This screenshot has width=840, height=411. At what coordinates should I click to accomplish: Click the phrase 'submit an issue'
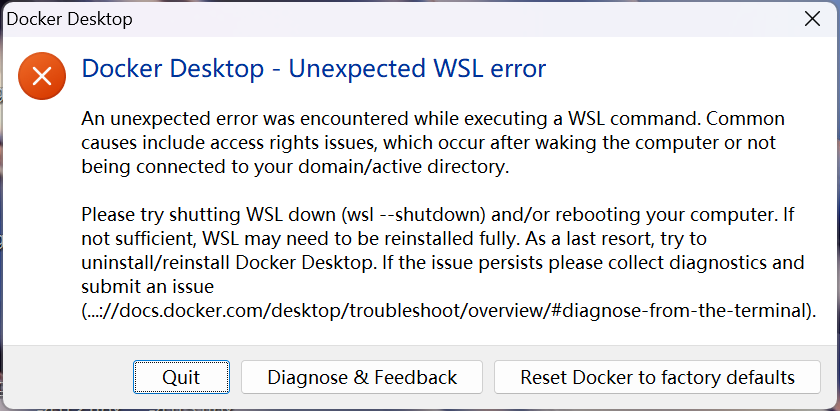pyautogui.click(x=147, y=287)
